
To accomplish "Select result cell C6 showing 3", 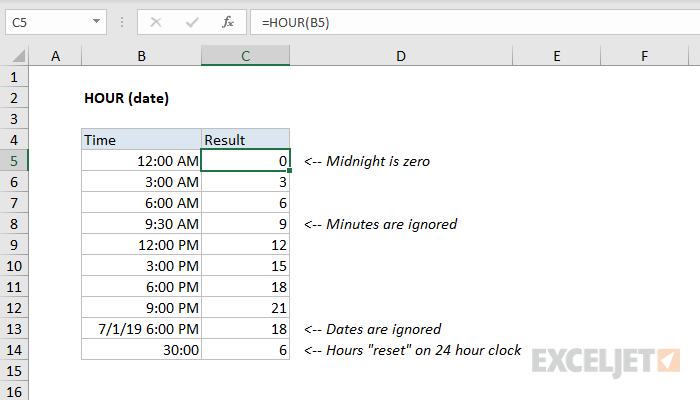I will pyautogui.click(x=246, y=182).
